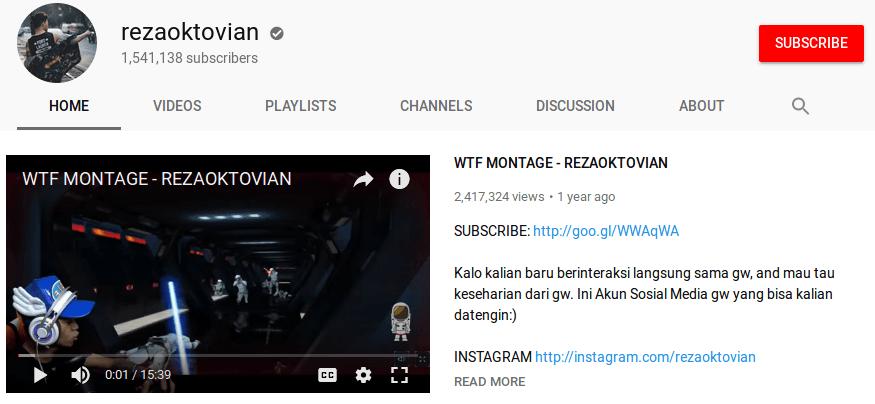
Task: Subscribe to the rezaoktovian channel
Action: click(x=811, y=43)
